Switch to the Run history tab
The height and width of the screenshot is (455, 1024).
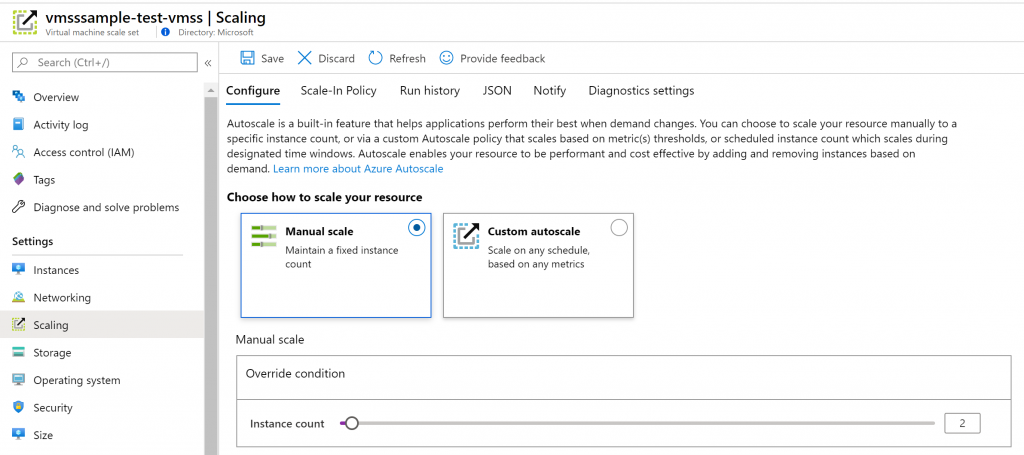429,91
